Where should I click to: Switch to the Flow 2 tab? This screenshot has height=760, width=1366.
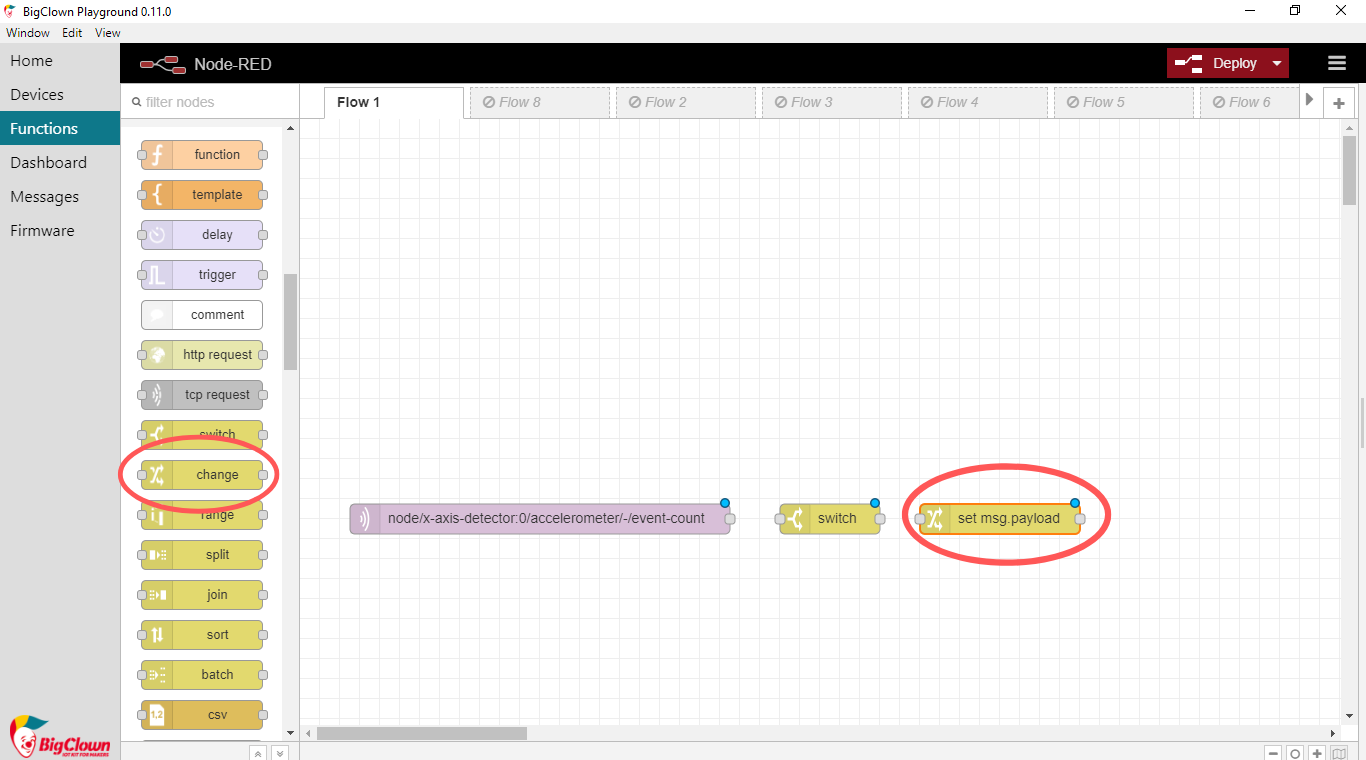point(686,102)
